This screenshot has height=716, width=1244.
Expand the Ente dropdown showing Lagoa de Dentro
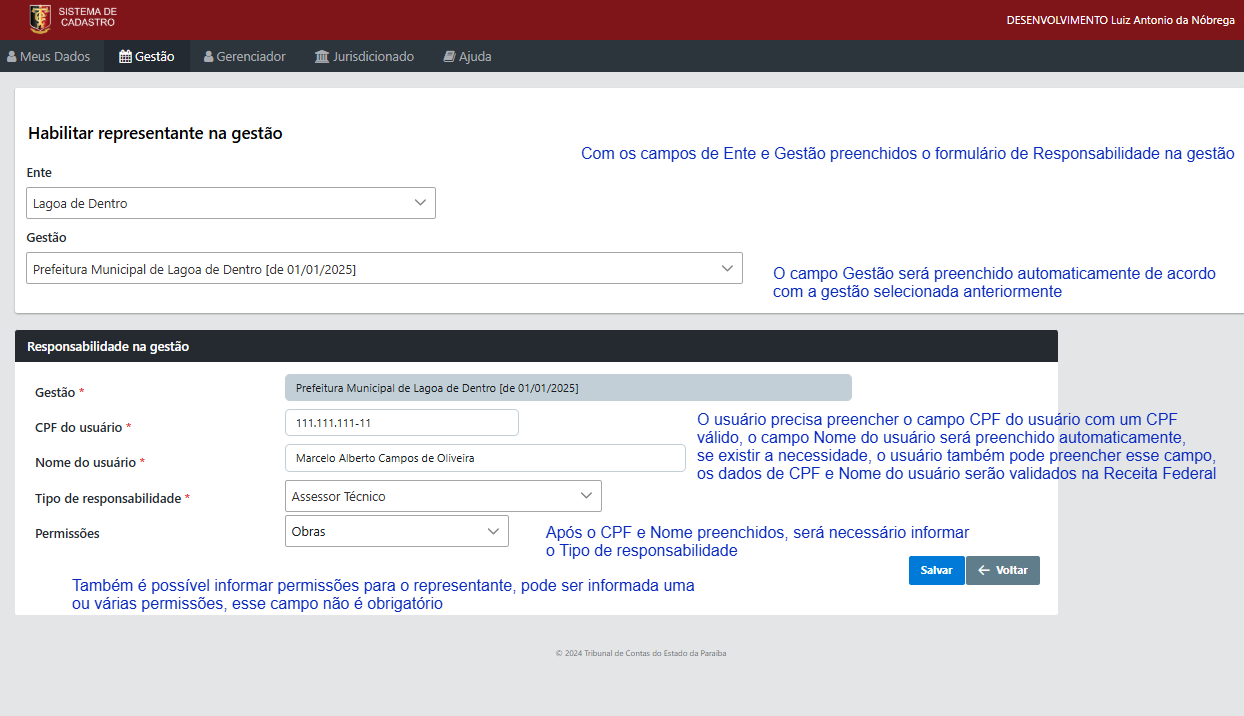(231, 203)
